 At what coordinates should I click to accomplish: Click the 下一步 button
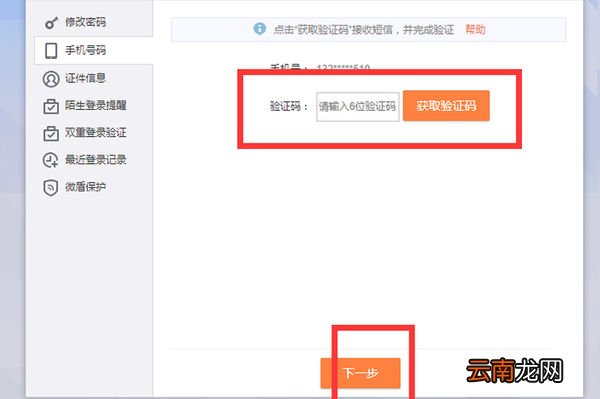[x=360, y=373]
